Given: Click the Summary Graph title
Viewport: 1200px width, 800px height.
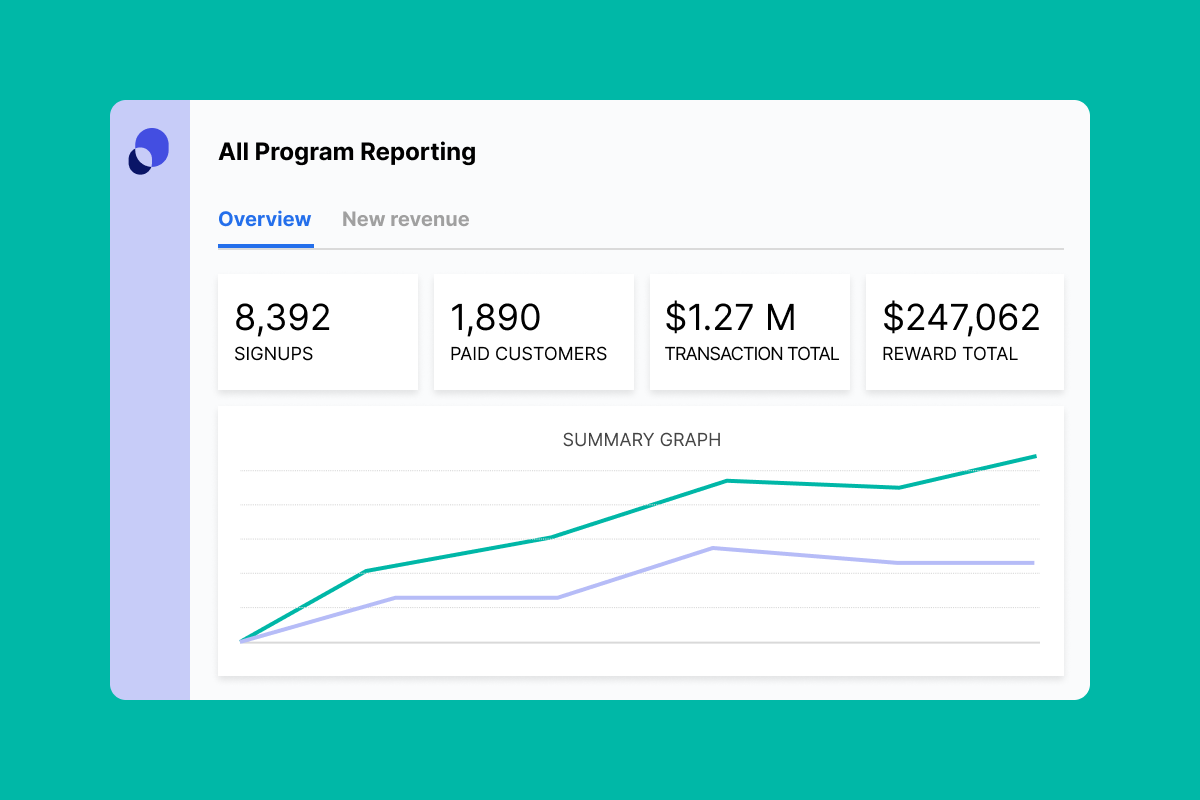Looking at the screenshot, I should click(x=642, y=440).
